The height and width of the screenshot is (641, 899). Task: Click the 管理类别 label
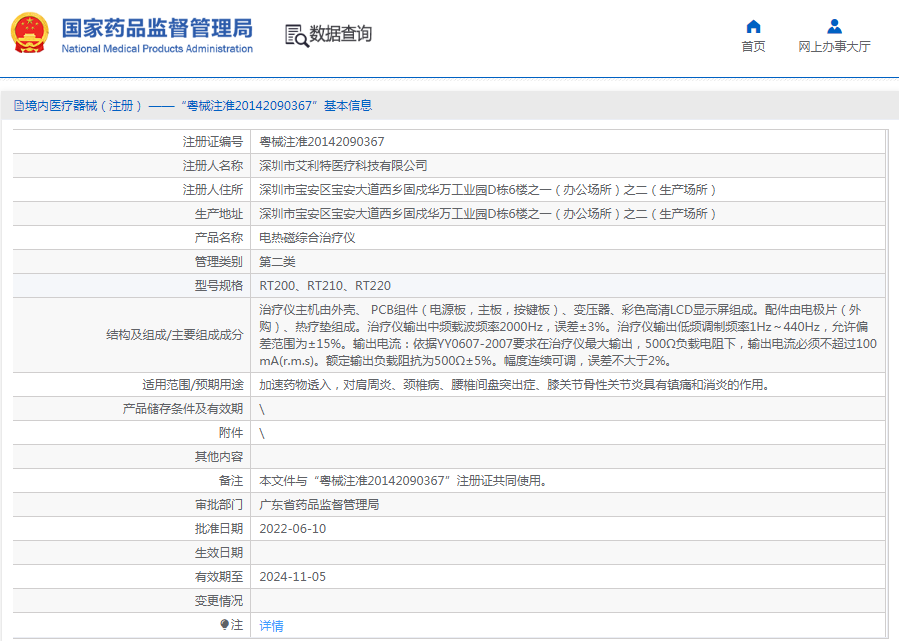coord(219,261)
